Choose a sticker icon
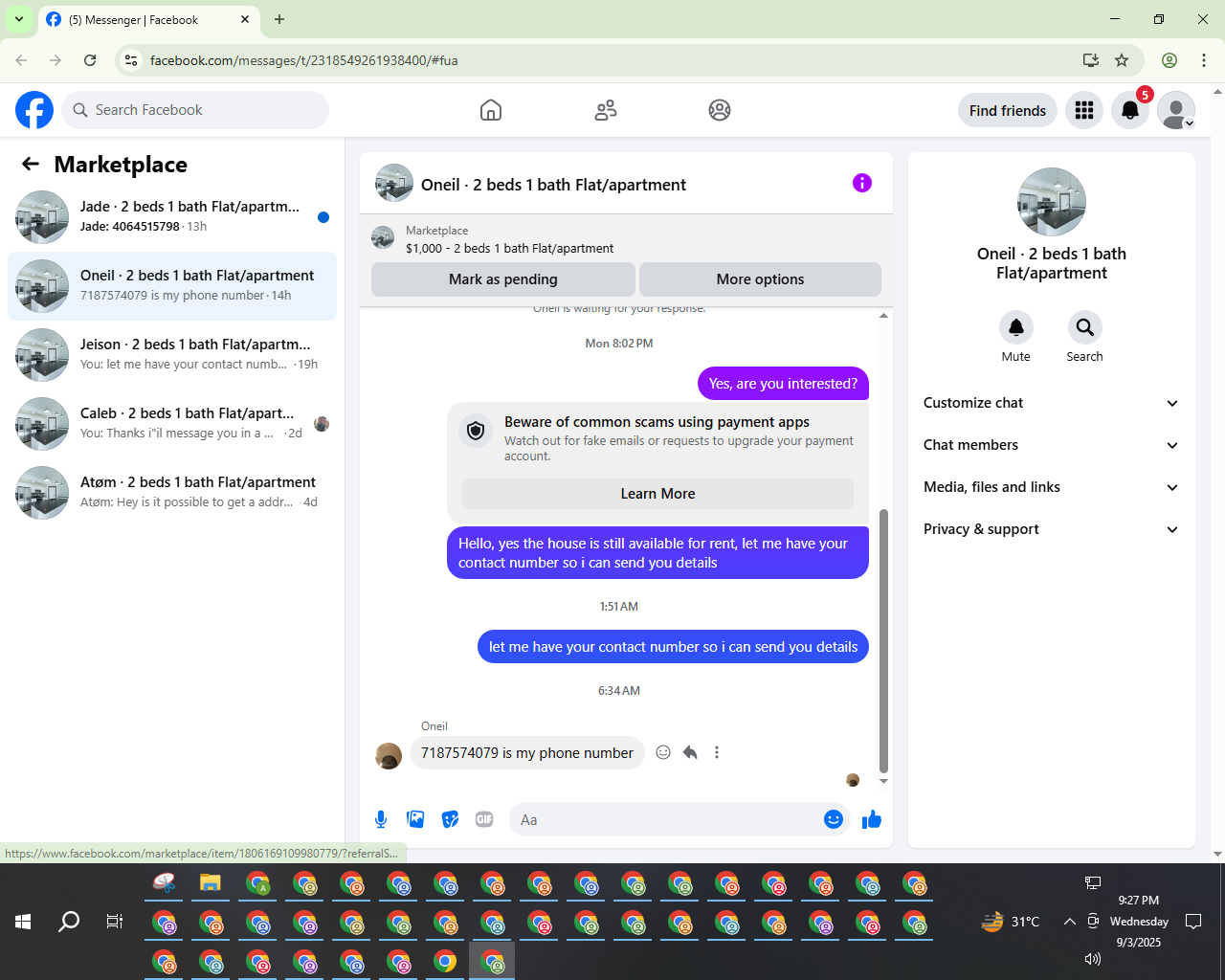Viewport: 1225px width, 980px height. 450,819
